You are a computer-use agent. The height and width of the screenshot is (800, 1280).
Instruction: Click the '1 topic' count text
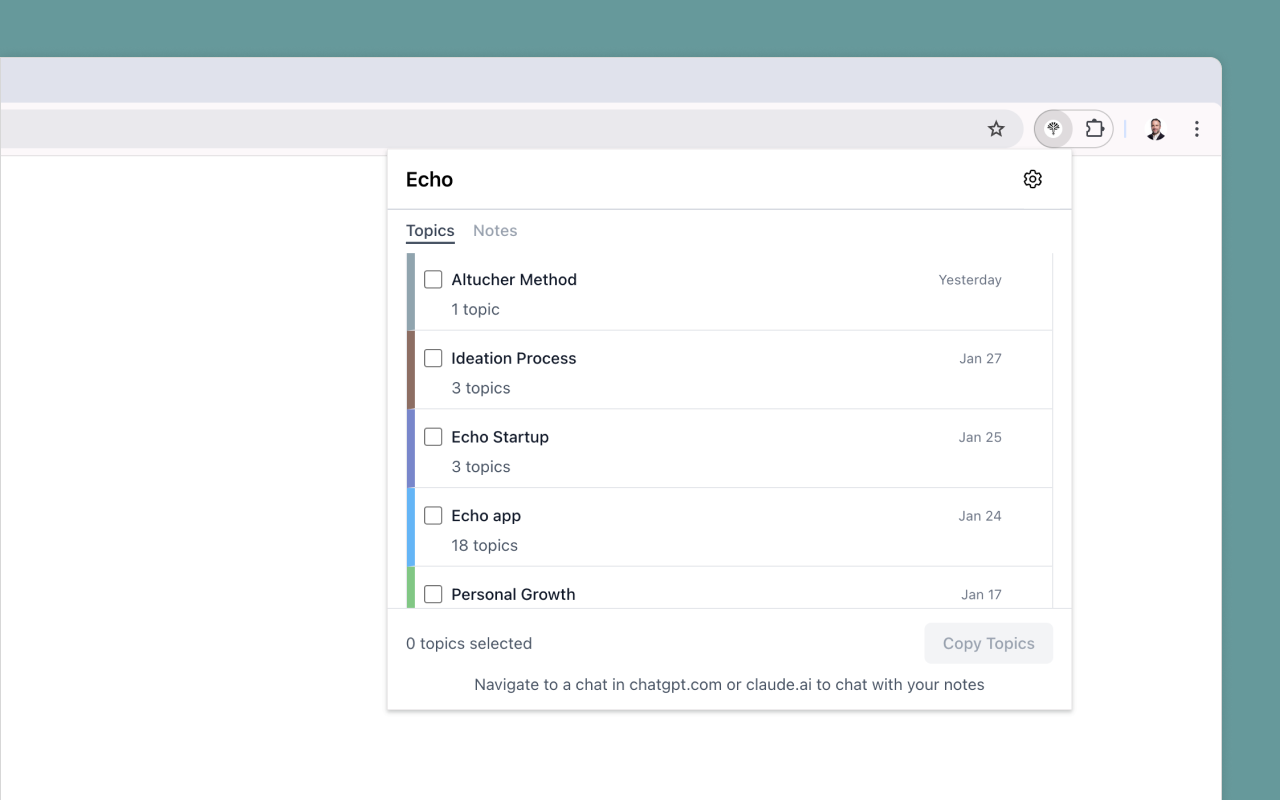point(475,309)
